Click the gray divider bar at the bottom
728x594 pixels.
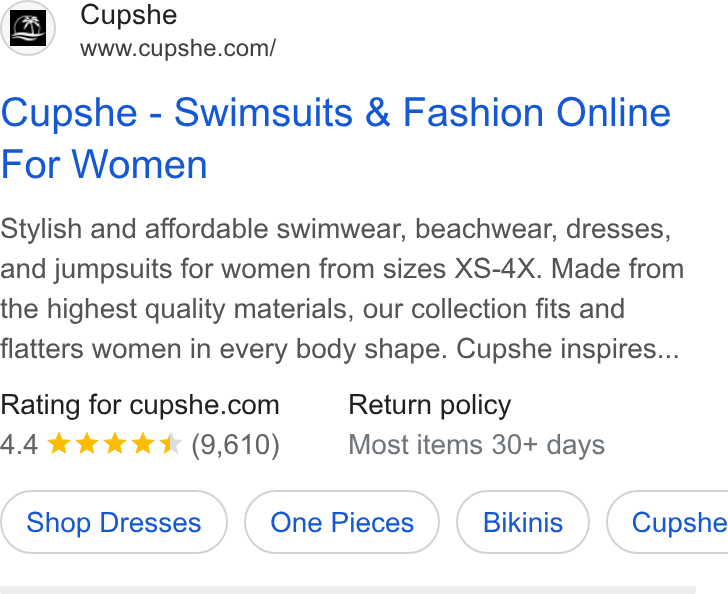tap(348, 590)
